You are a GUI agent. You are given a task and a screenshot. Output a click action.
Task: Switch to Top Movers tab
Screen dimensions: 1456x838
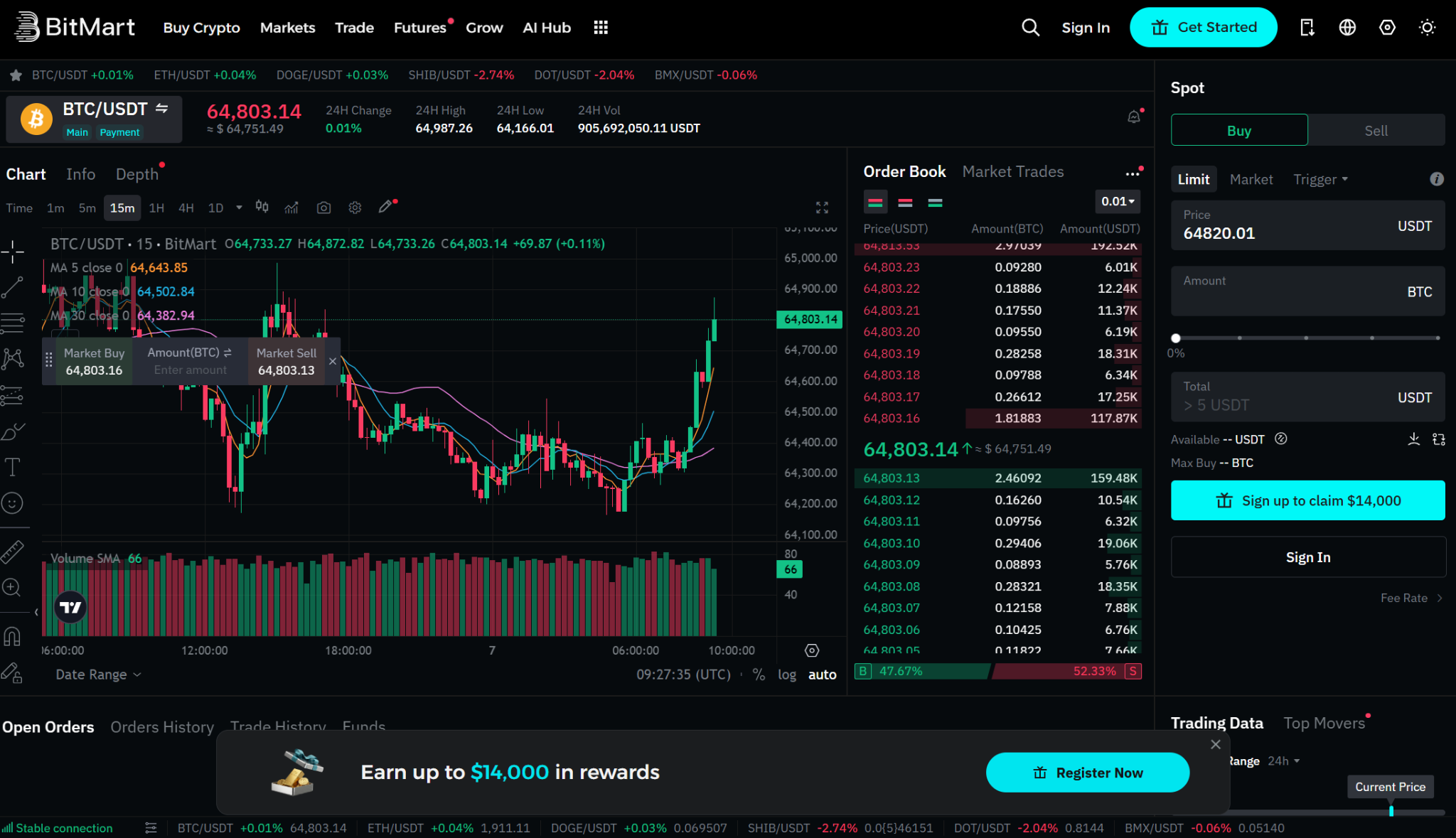(x=1324, y=723)
